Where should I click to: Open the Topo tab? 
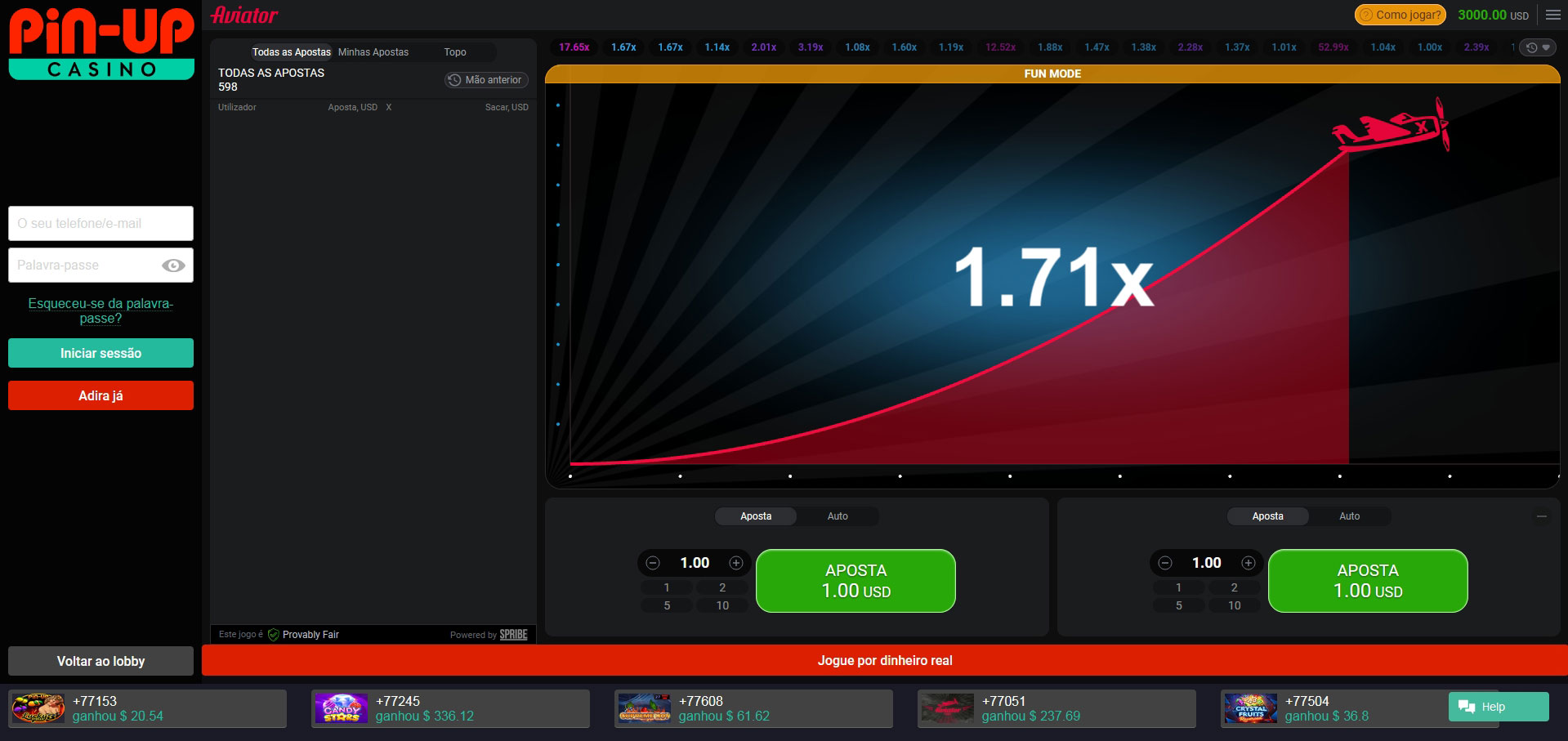pyautogui.click(x=455, y=52)
